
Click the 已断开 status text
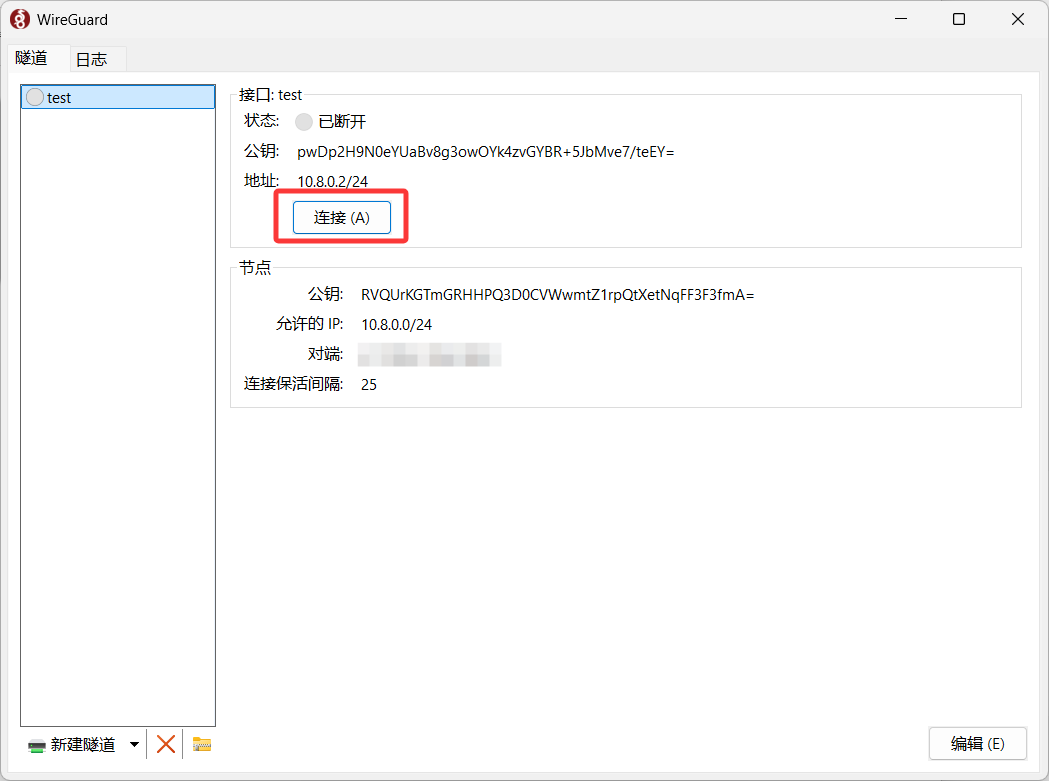pos(342,122)
